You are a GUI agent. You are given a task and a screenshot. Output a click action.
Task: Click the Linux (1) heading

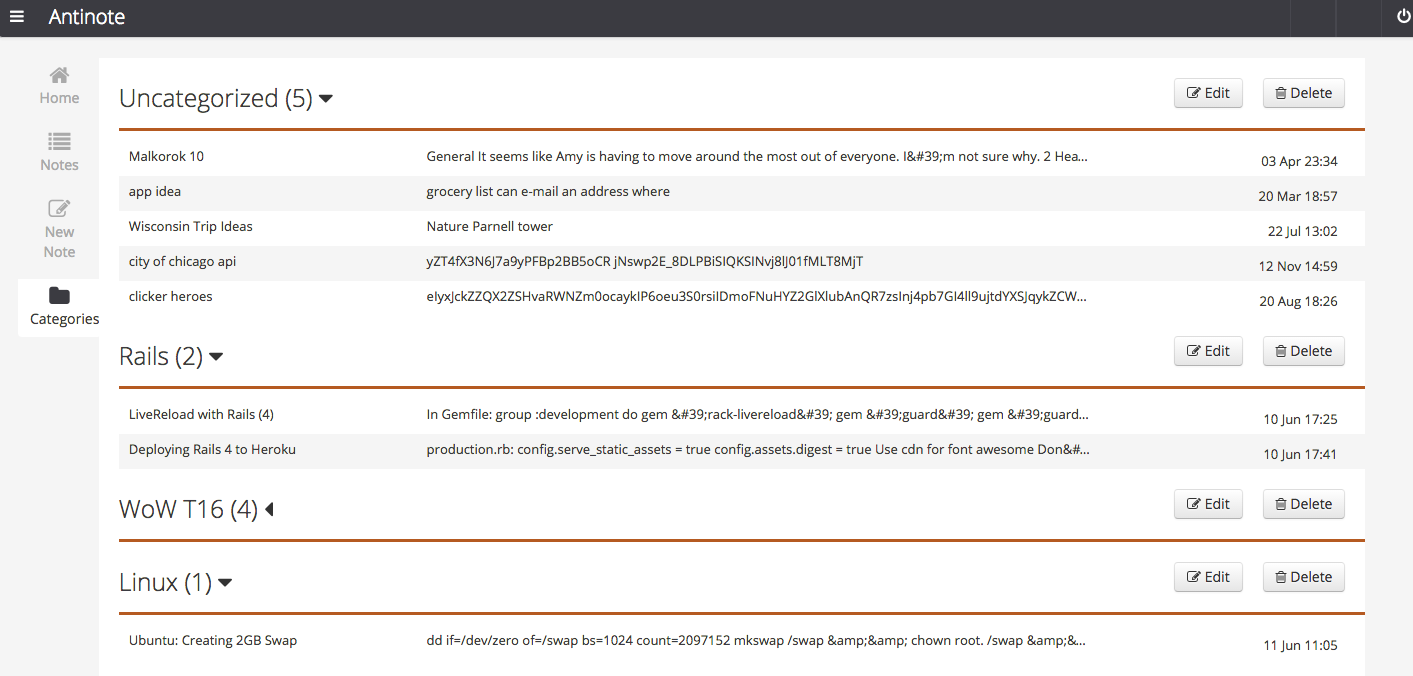point(166,582)
